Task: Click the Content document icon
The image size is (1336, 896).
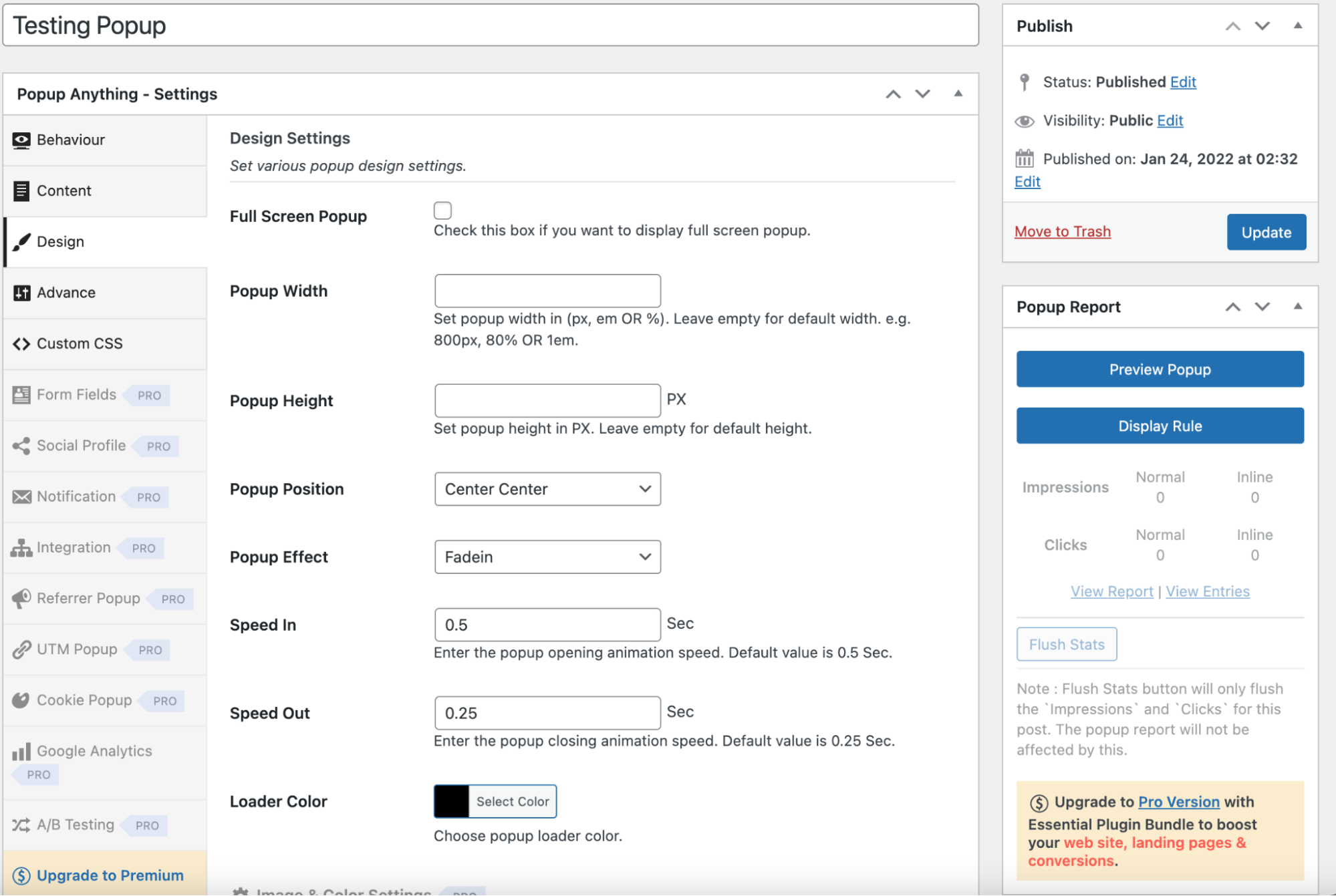Action: tap(21, 191)
